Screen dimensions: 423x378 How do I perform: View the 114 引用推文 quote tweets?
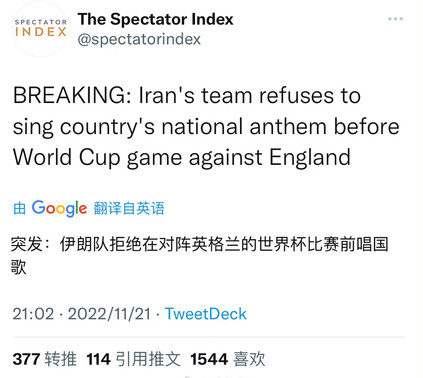133,359
